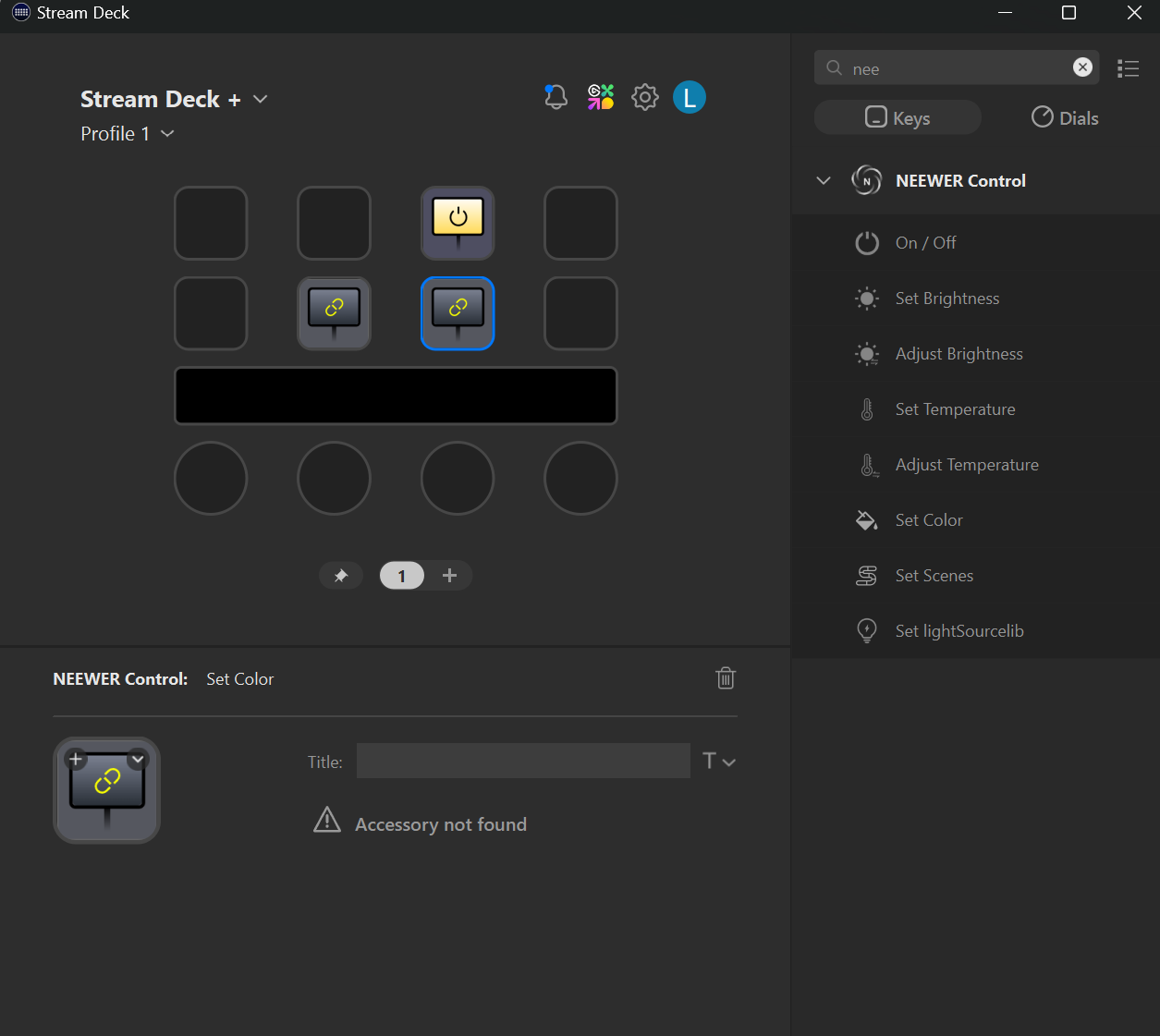This screenshot has height=1036, width=1160.
Task: Collapse the NEEWER Control category
Action: tap(824, 180)
